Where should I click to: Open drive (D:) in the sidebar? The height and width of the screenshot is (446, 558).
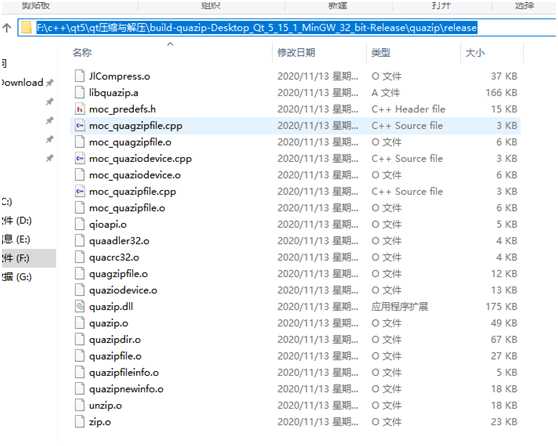(17, 221)
